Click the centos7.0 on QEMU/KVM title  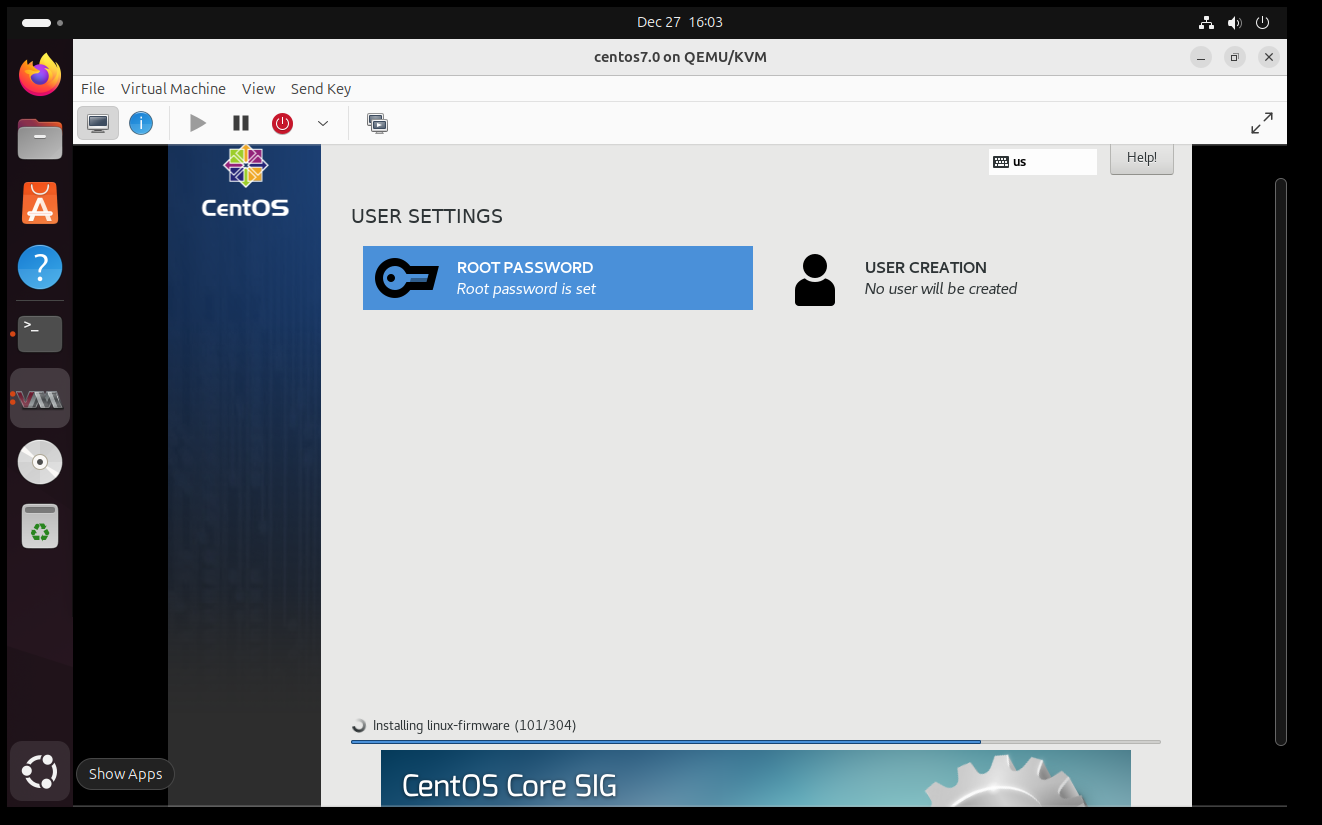pos(680,57)
